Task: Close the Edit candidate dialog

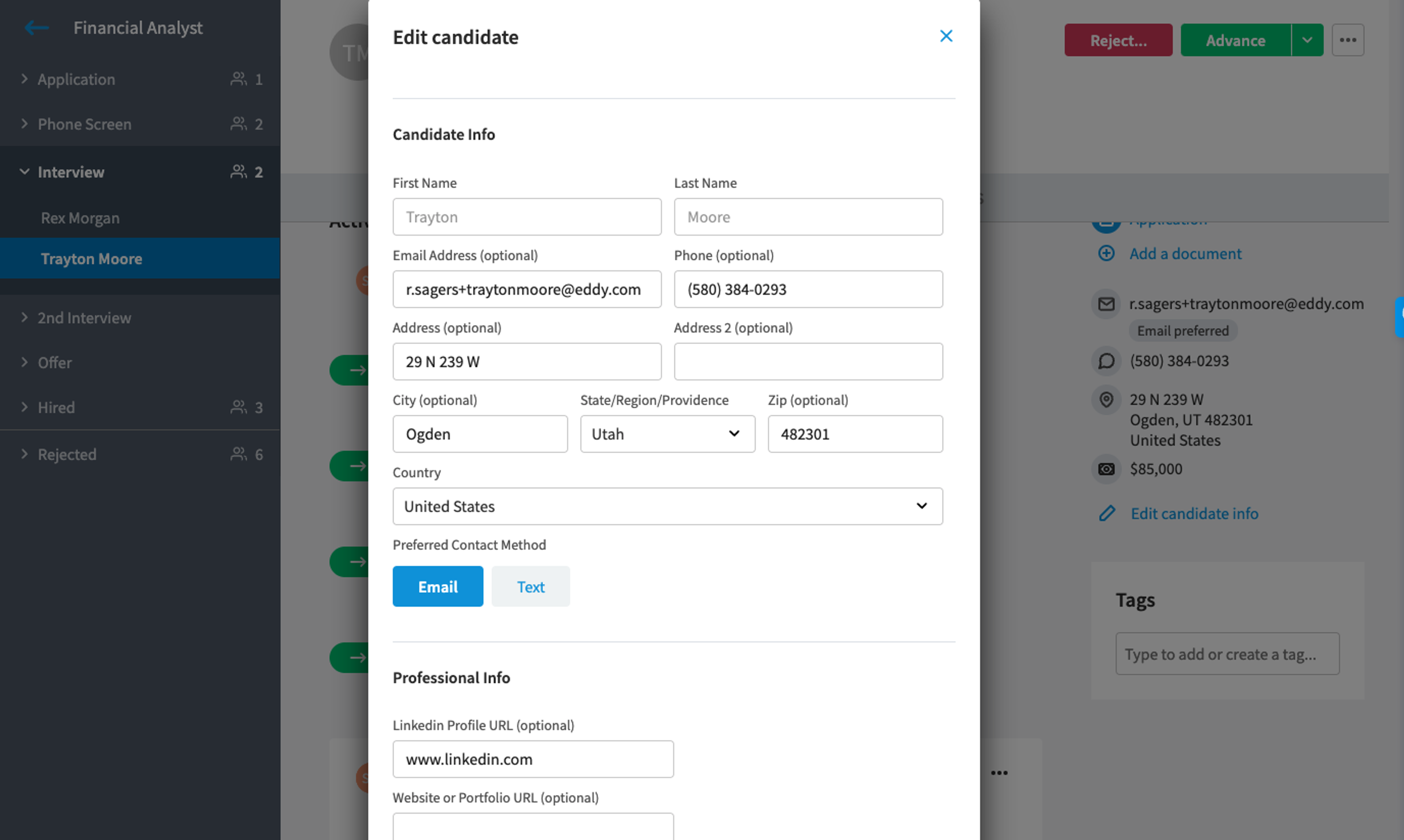Action: [946, 36]
